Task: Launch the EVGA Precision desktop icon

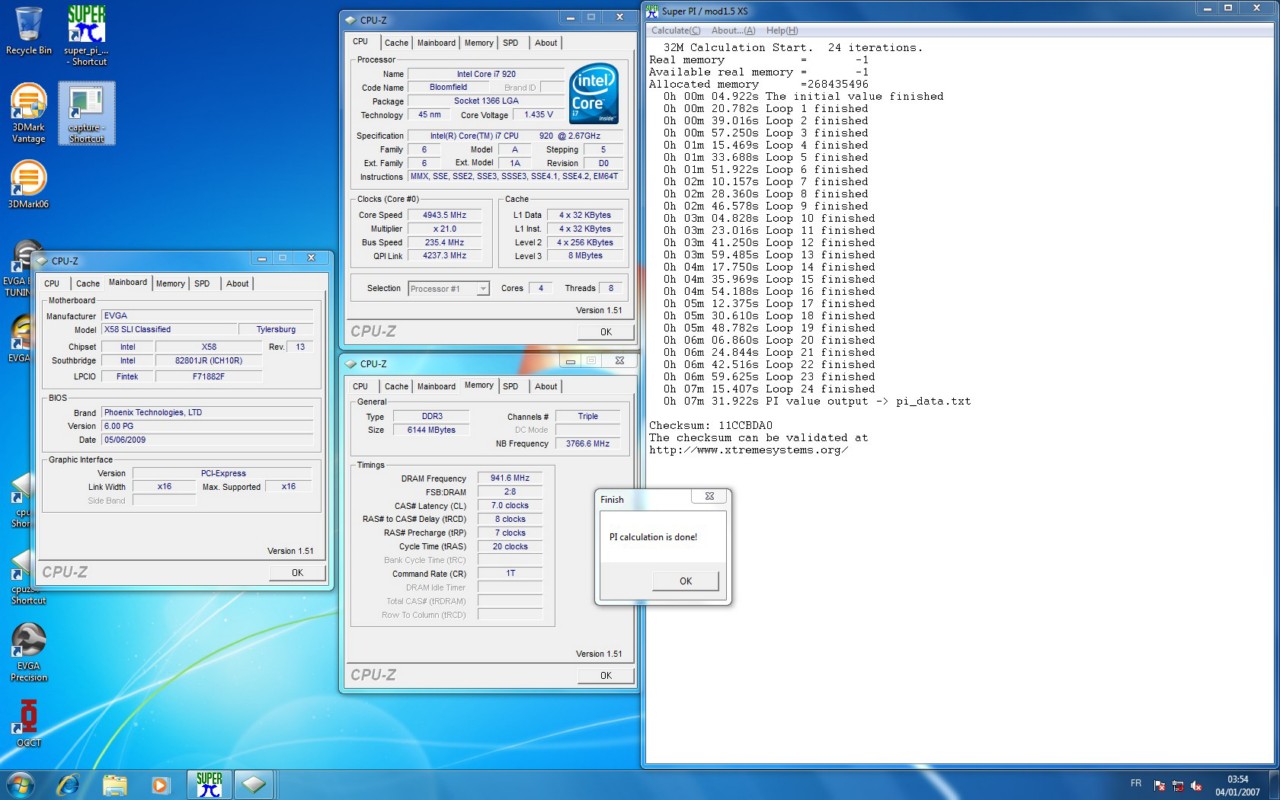Action: 29,652
